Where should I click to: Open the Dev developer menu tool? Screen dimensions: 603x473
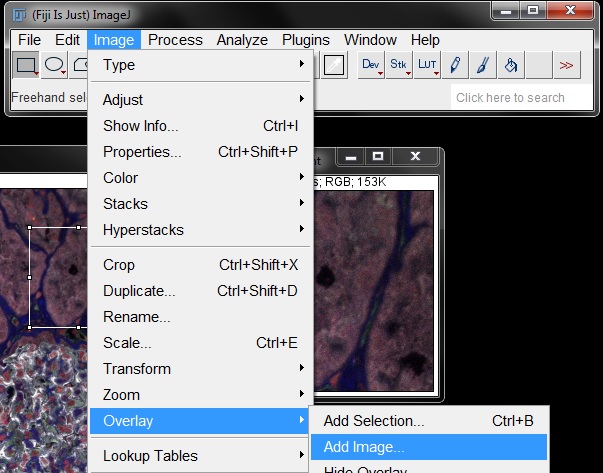[372, 66]
